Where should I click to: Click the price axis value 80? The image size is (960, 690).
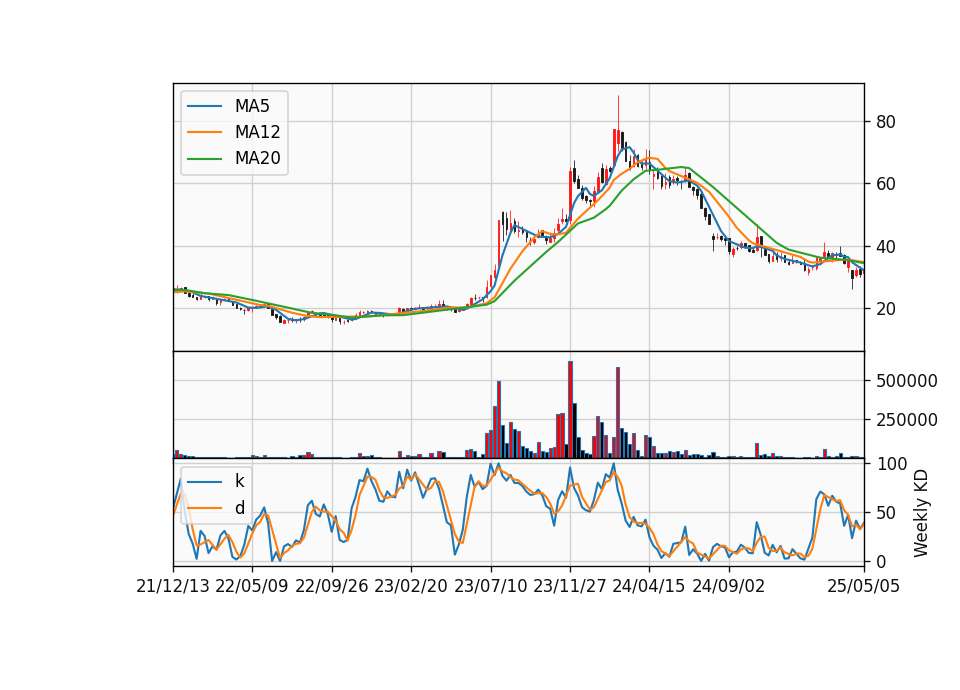[x=886, y=122]
